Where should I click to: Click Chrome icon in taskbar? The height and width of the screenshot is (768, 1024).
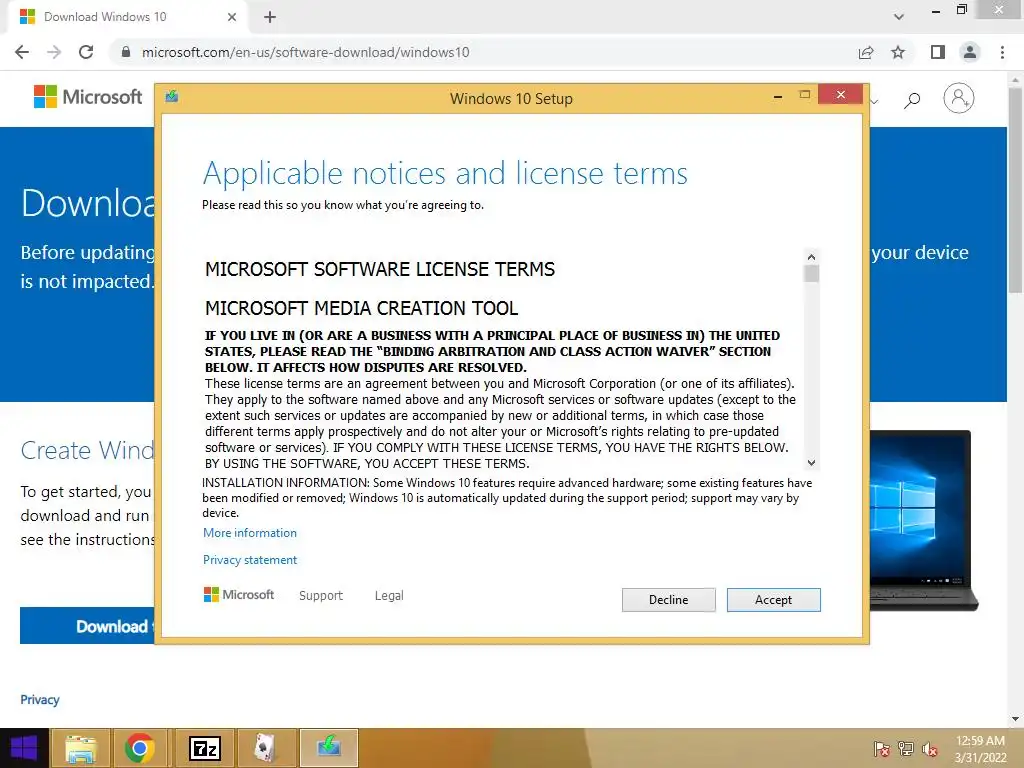click(140, 748)
